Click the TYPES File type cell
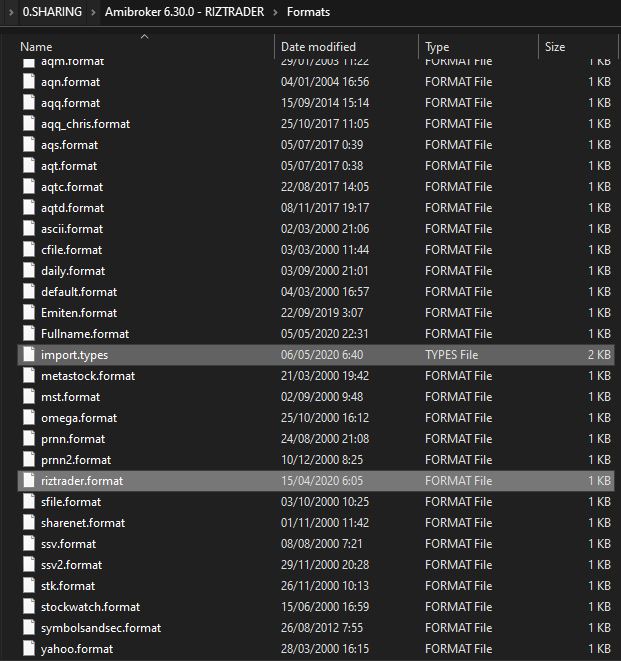The height and width of the screenshot is (661, 621). coord(451,355)
